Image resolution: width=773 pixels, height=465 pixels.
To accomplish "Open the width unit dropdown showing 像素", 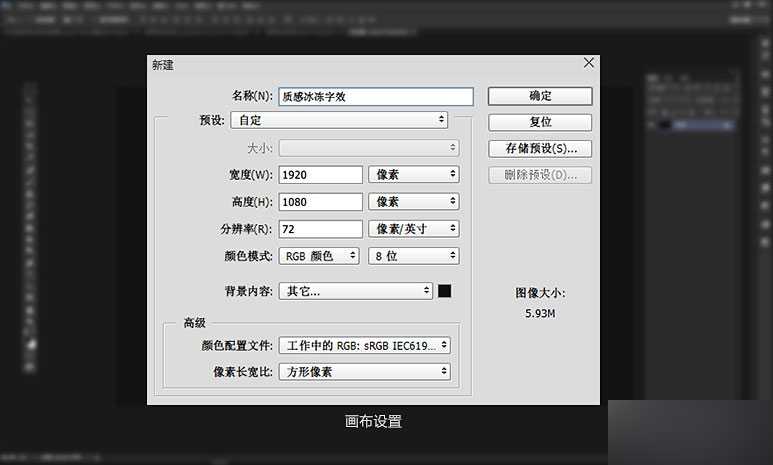I will tap(414, 175).
